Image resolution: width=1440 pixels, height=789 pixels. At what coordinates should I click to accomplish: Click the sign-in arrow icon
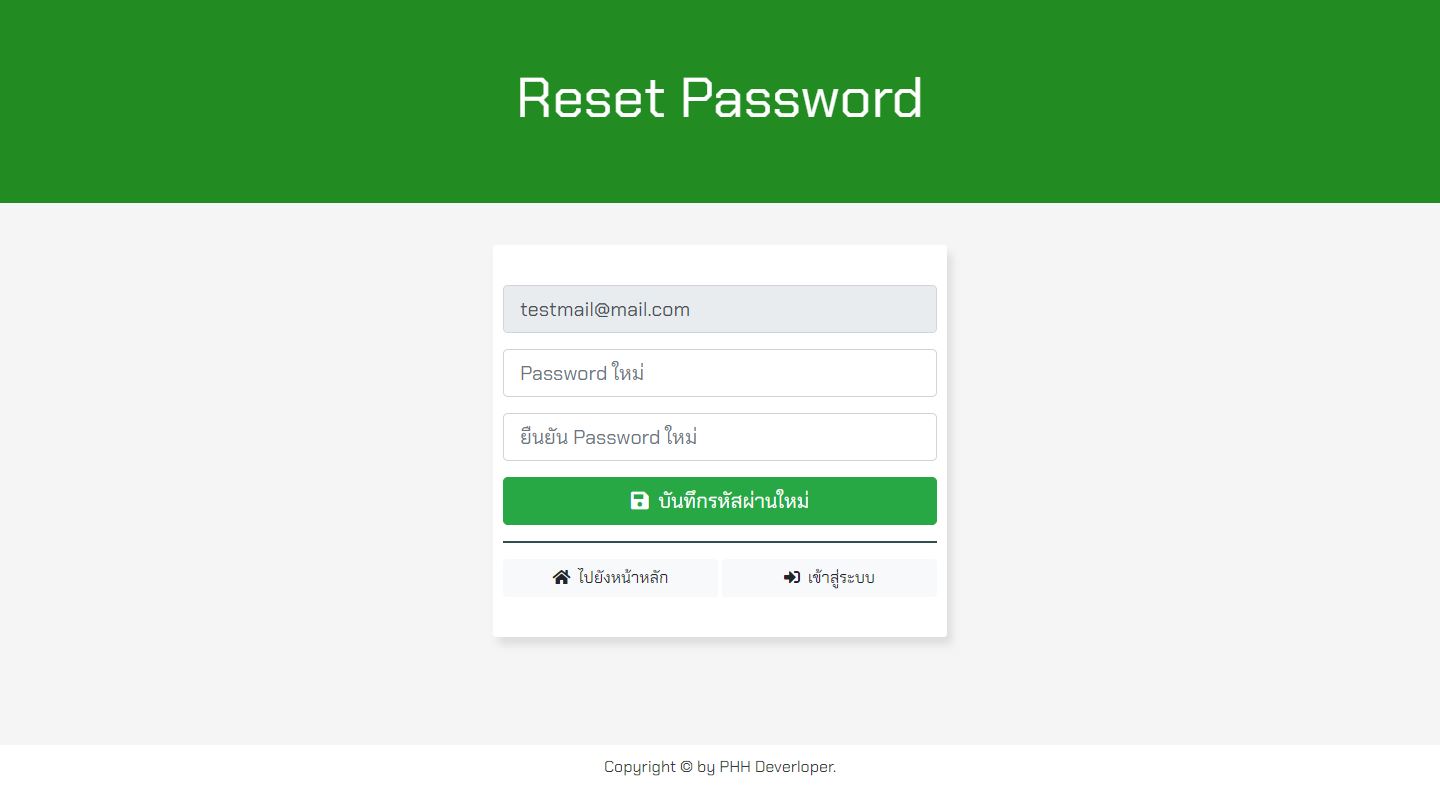tap(792, 578)
